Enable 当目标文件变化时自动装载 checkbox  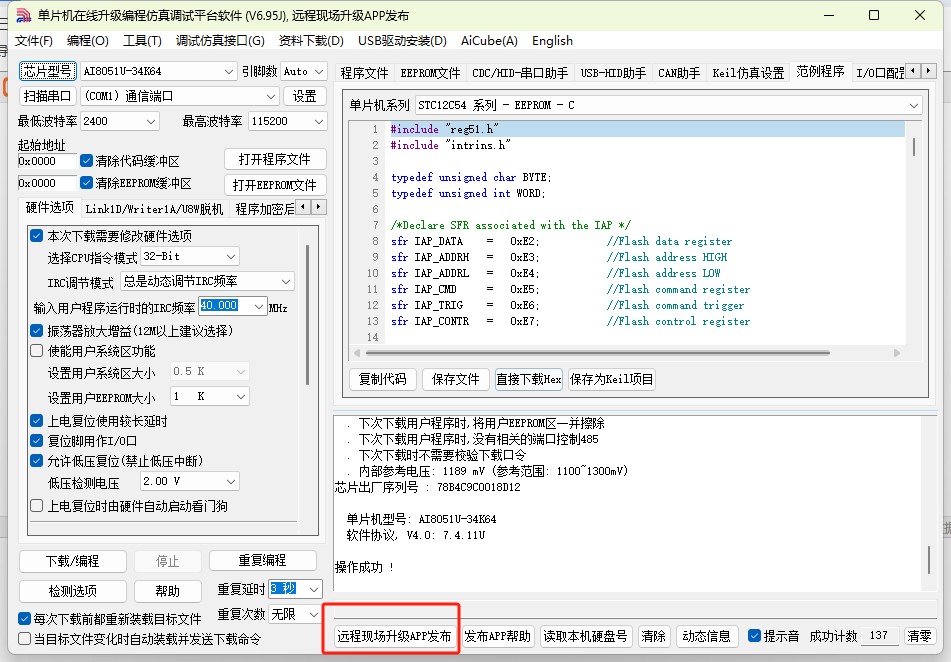click(x=24, y=638)
